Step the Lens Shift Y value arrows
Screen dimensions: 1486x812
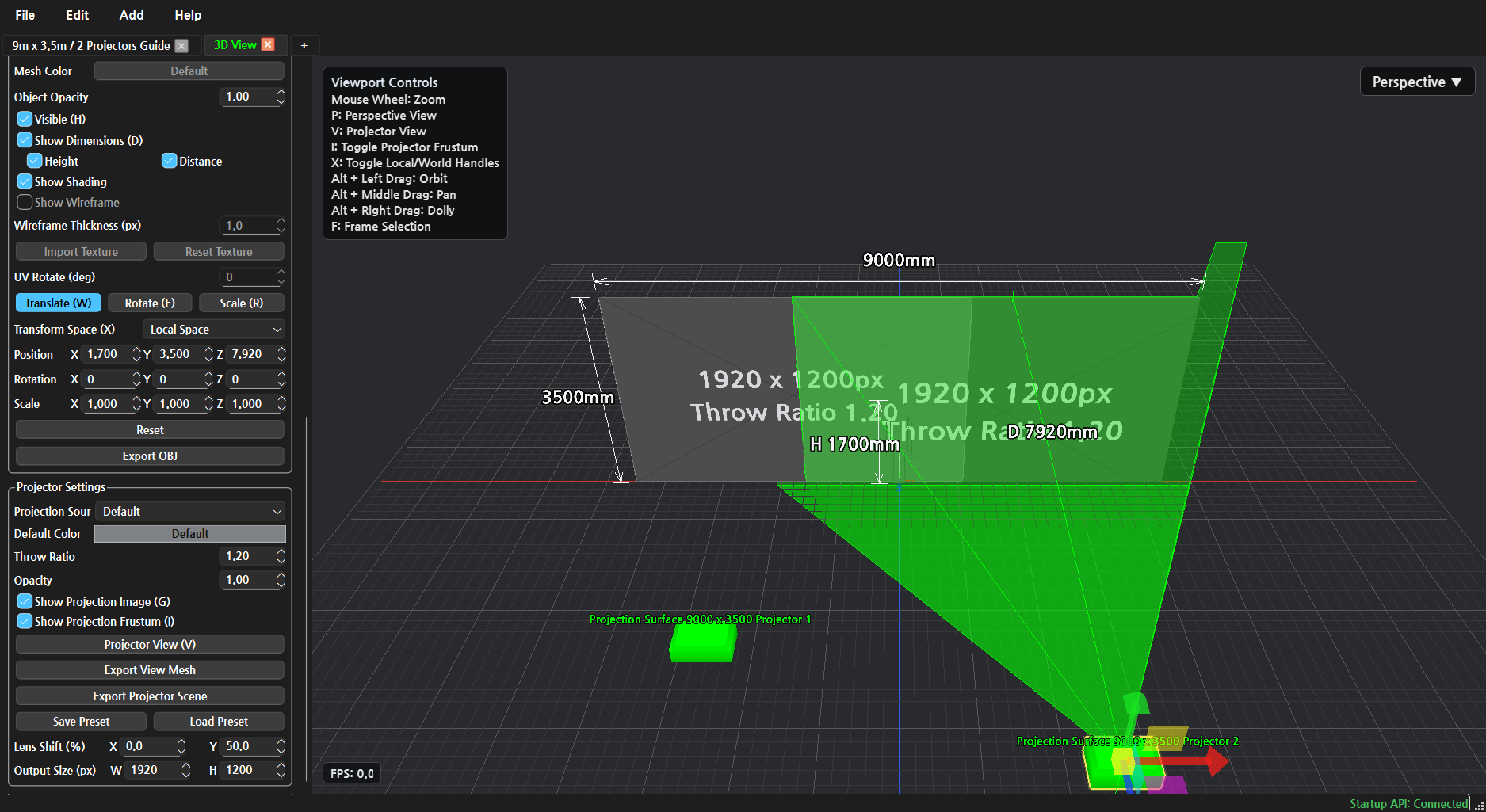[x=281, y=746]
